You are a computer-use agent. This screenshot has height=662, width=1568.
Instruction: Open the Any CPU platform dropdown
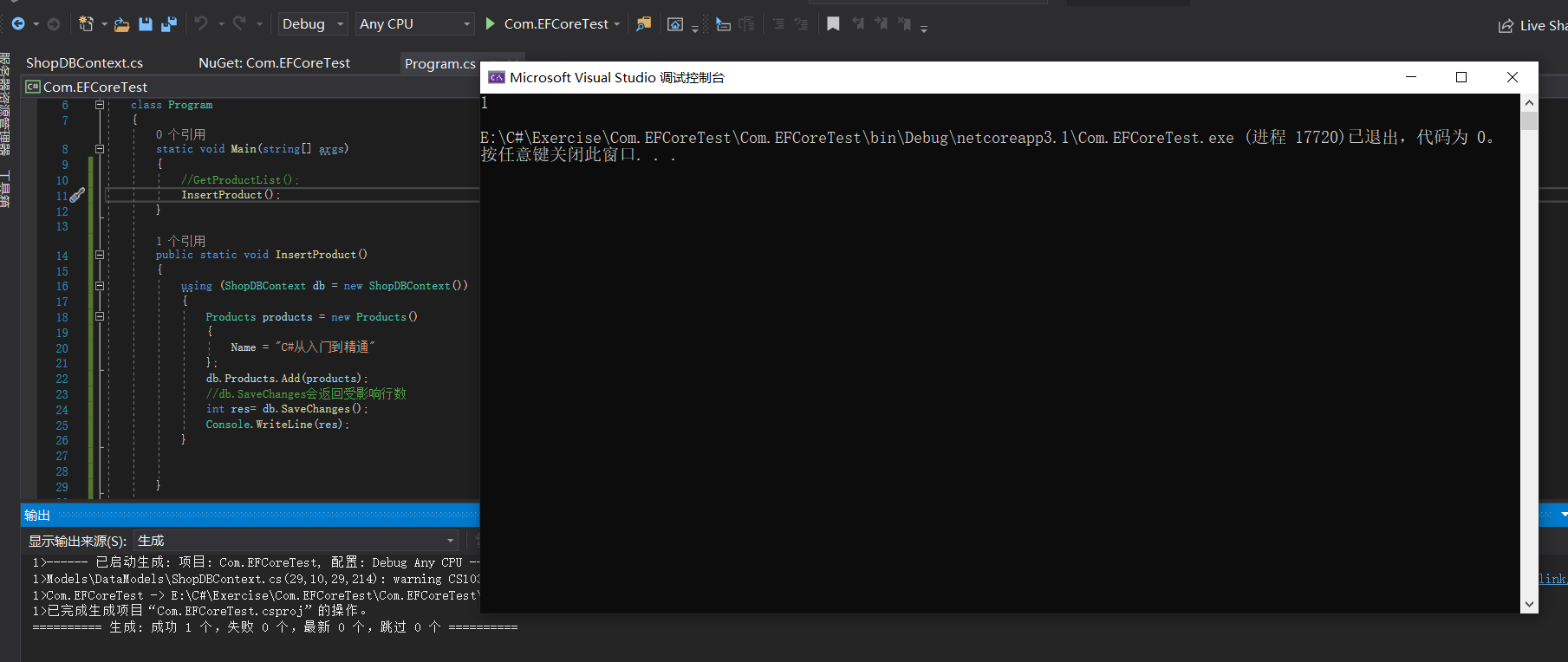[x=415, y=24]
